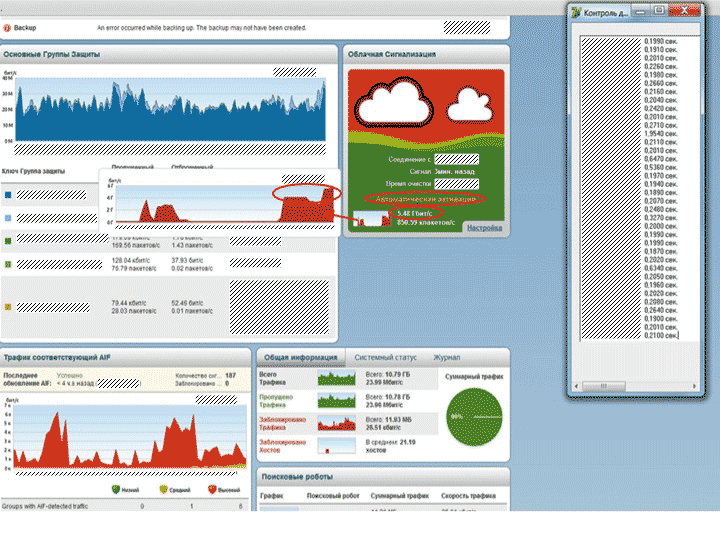Image resolution: width=720 pixels, height=540 pixels.
Task: Click the В среднем: 21.19 хостов value
Action: tap(390, 446)
